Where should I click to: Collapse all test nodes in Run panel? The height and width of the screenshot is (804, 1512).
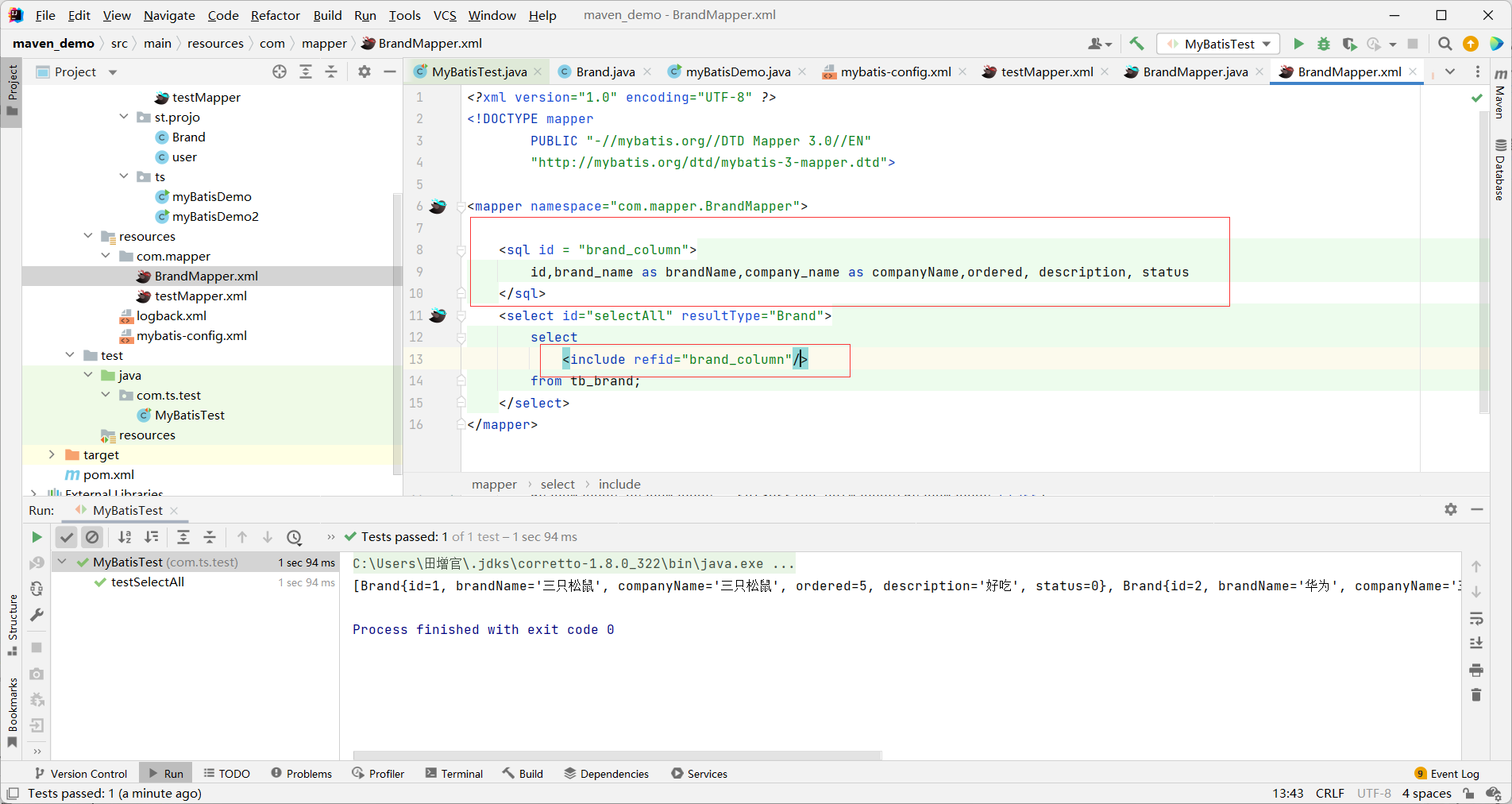[x=210, y=537]
